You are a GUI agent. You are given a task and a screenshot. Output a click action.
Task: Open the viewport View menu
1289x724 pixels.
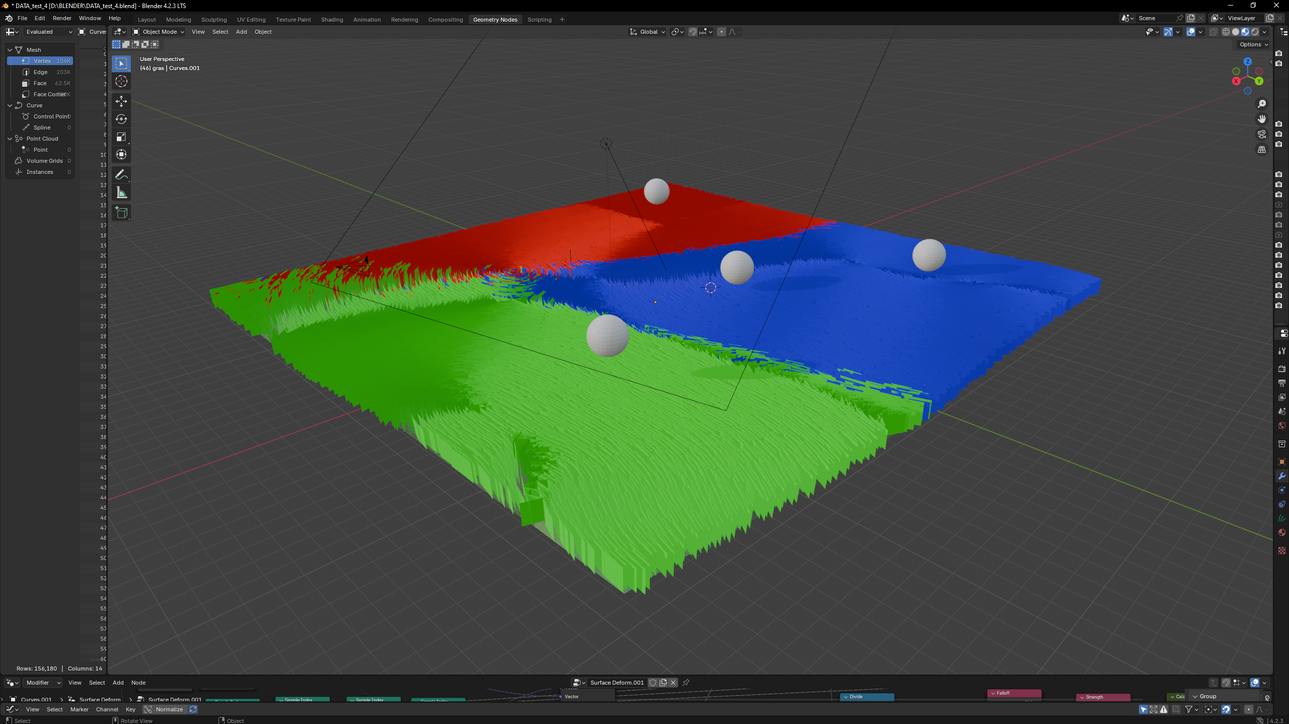coord(198,32)
